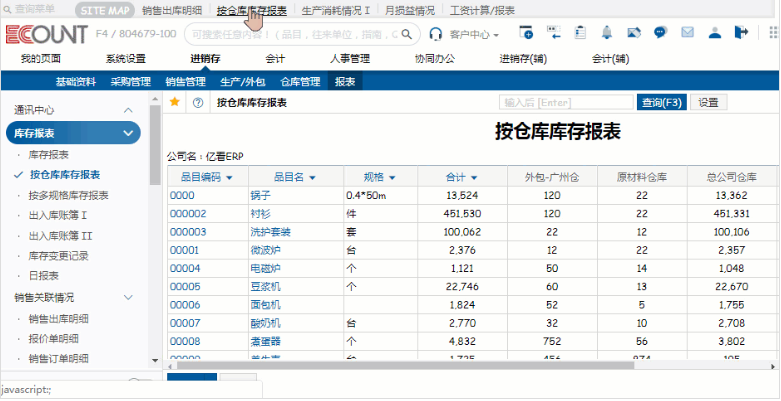Open new window icon with plus sign

(526, 32)
